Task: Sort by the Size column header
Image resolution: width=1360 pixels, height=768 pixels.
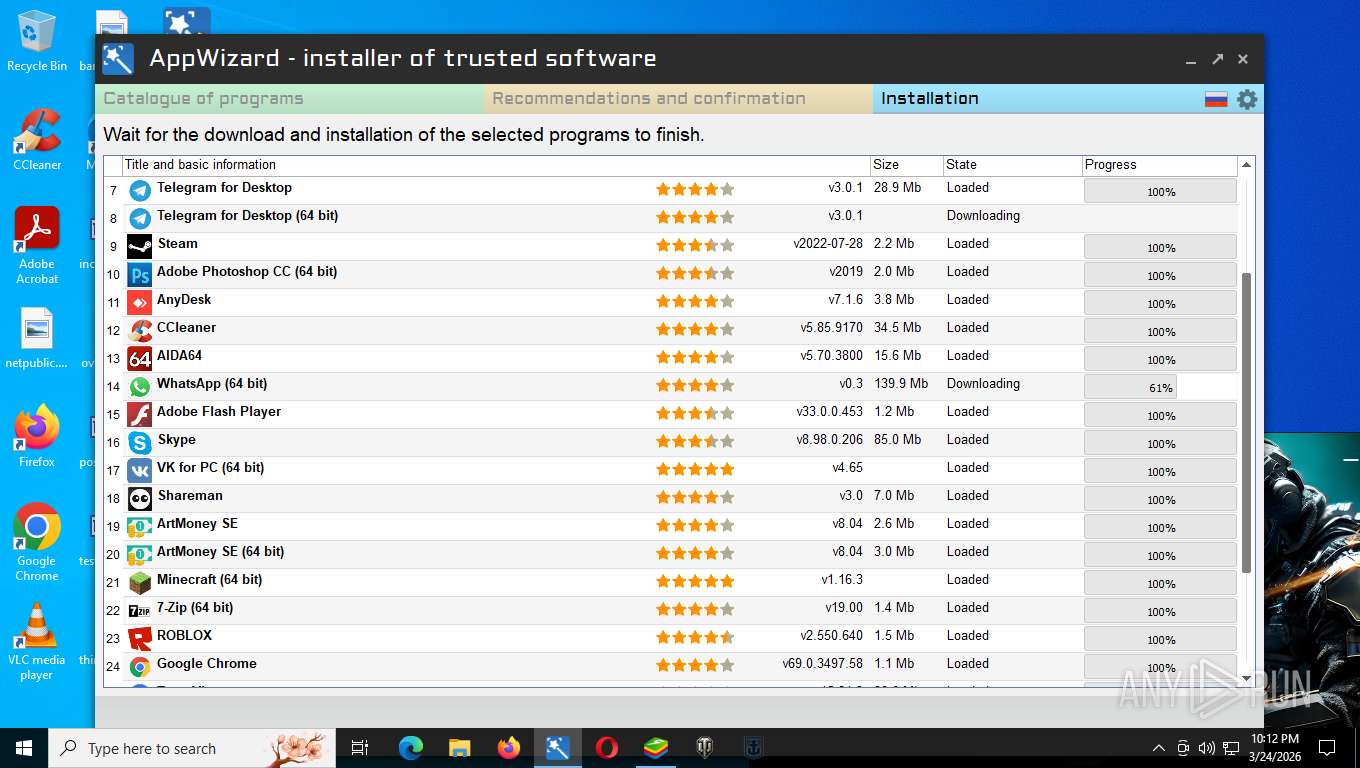Action: 906,165
